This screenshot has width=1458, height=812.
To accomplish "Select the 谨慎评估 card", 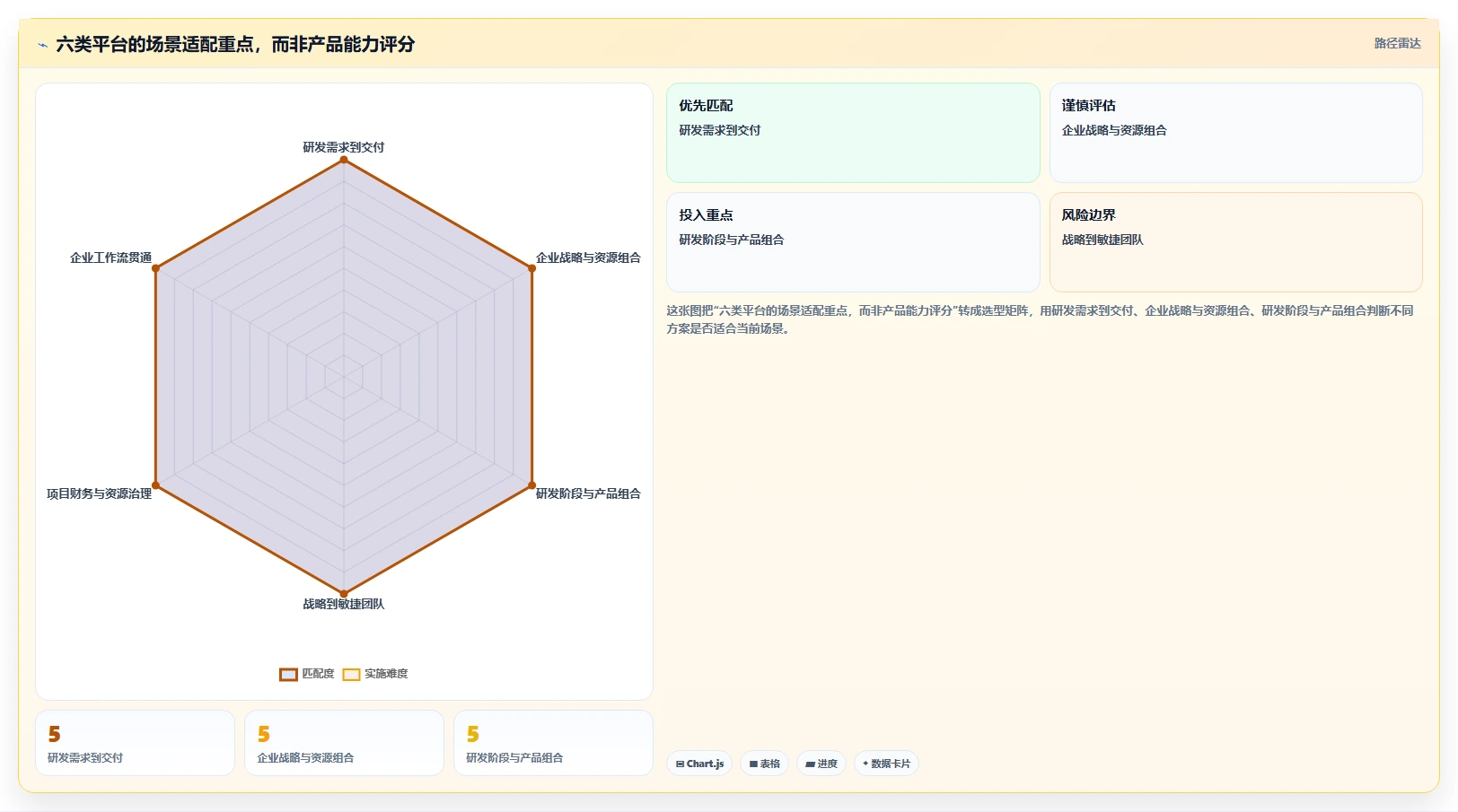I will (1235, 133).
